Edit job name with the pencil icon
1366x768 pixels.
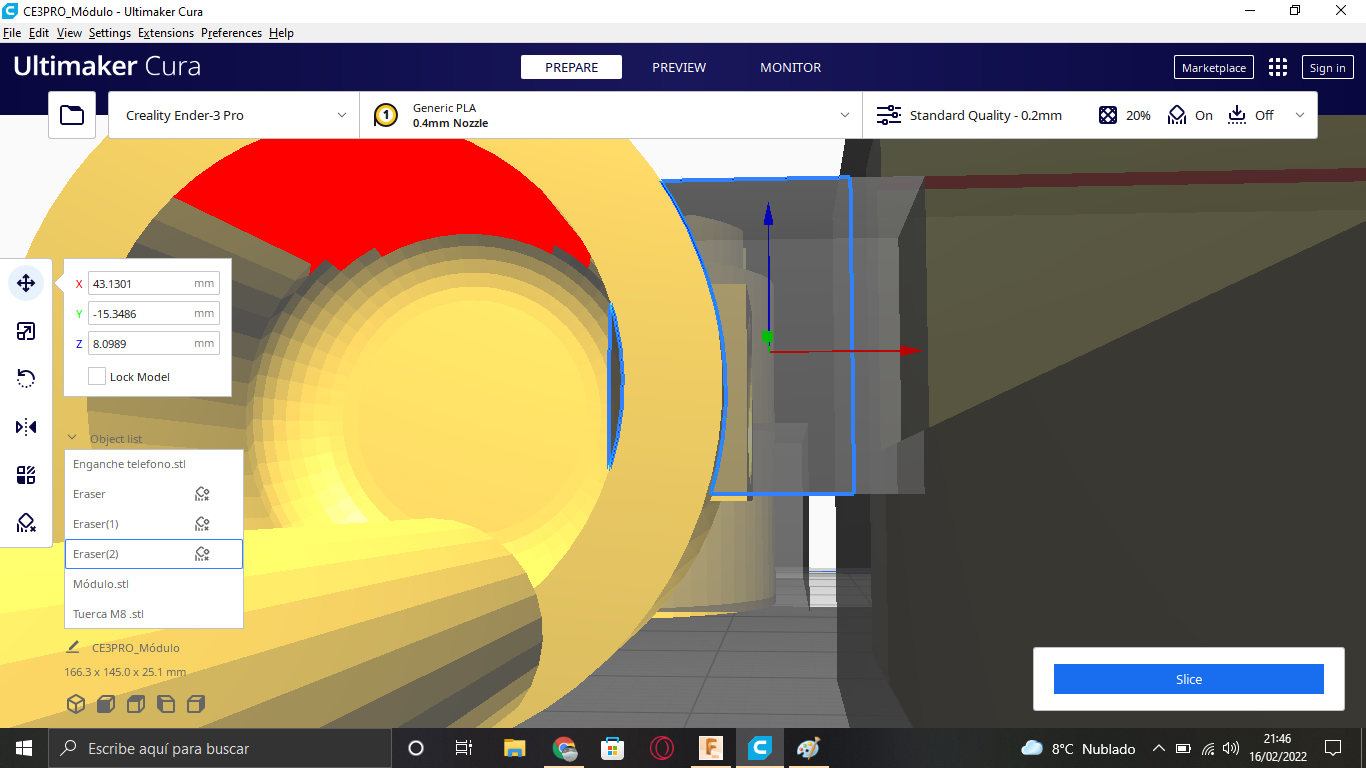73,647
